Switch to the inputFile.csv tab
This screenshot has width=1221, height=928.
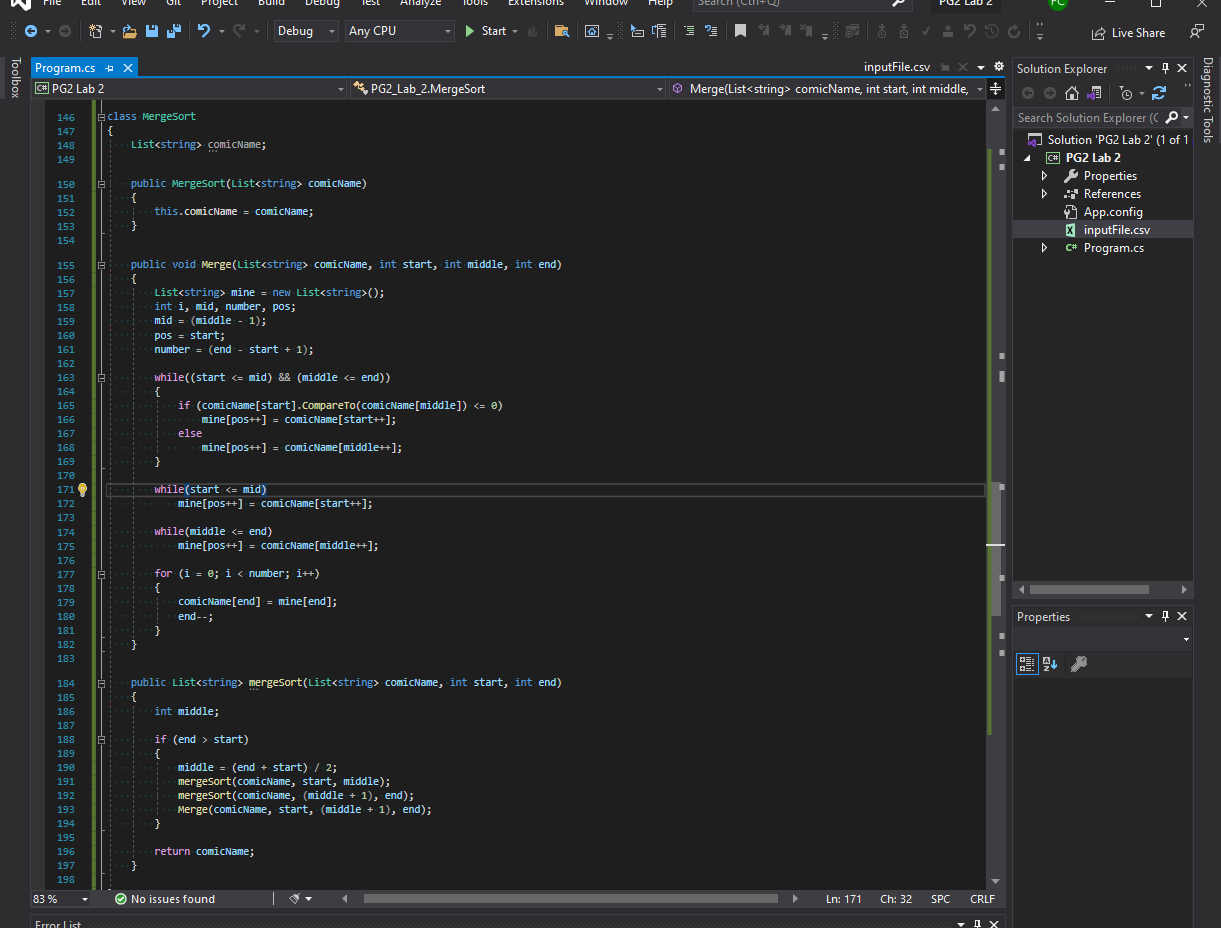(x=897, y=67)
